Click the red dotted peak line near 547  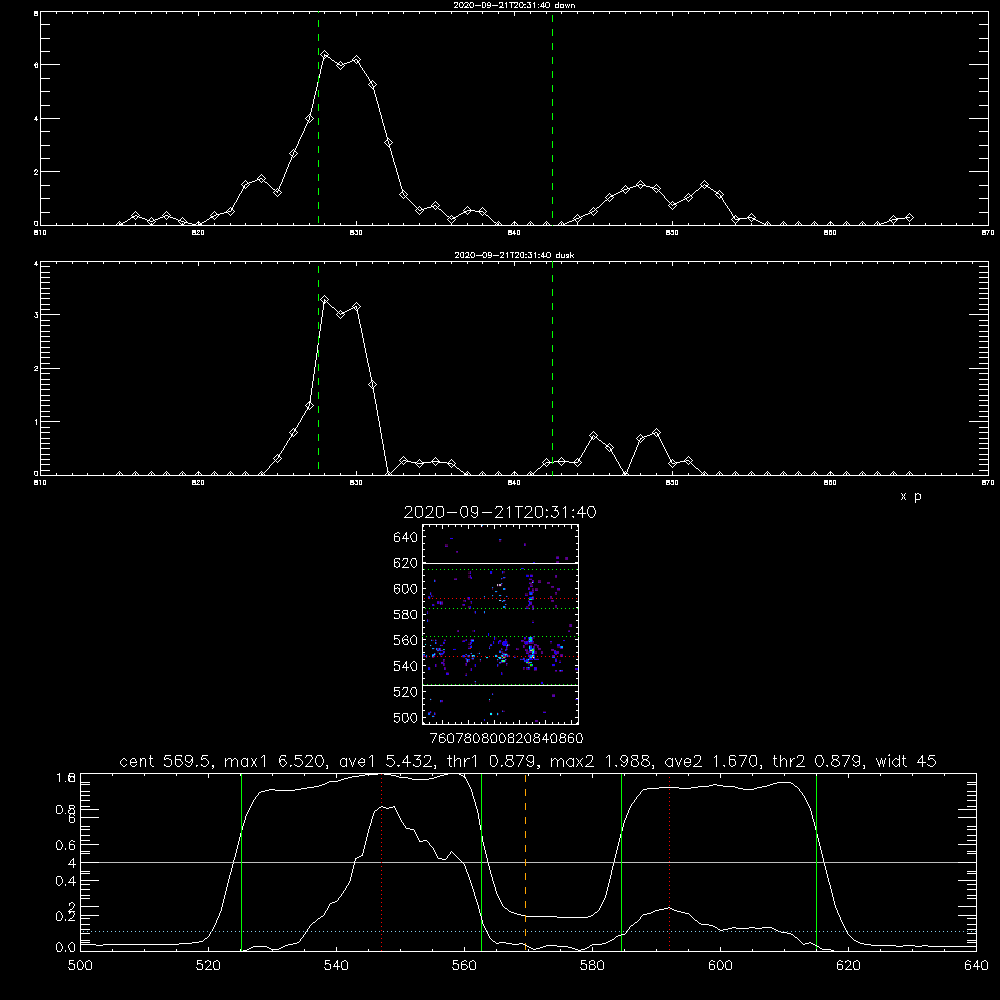point(381,861)
